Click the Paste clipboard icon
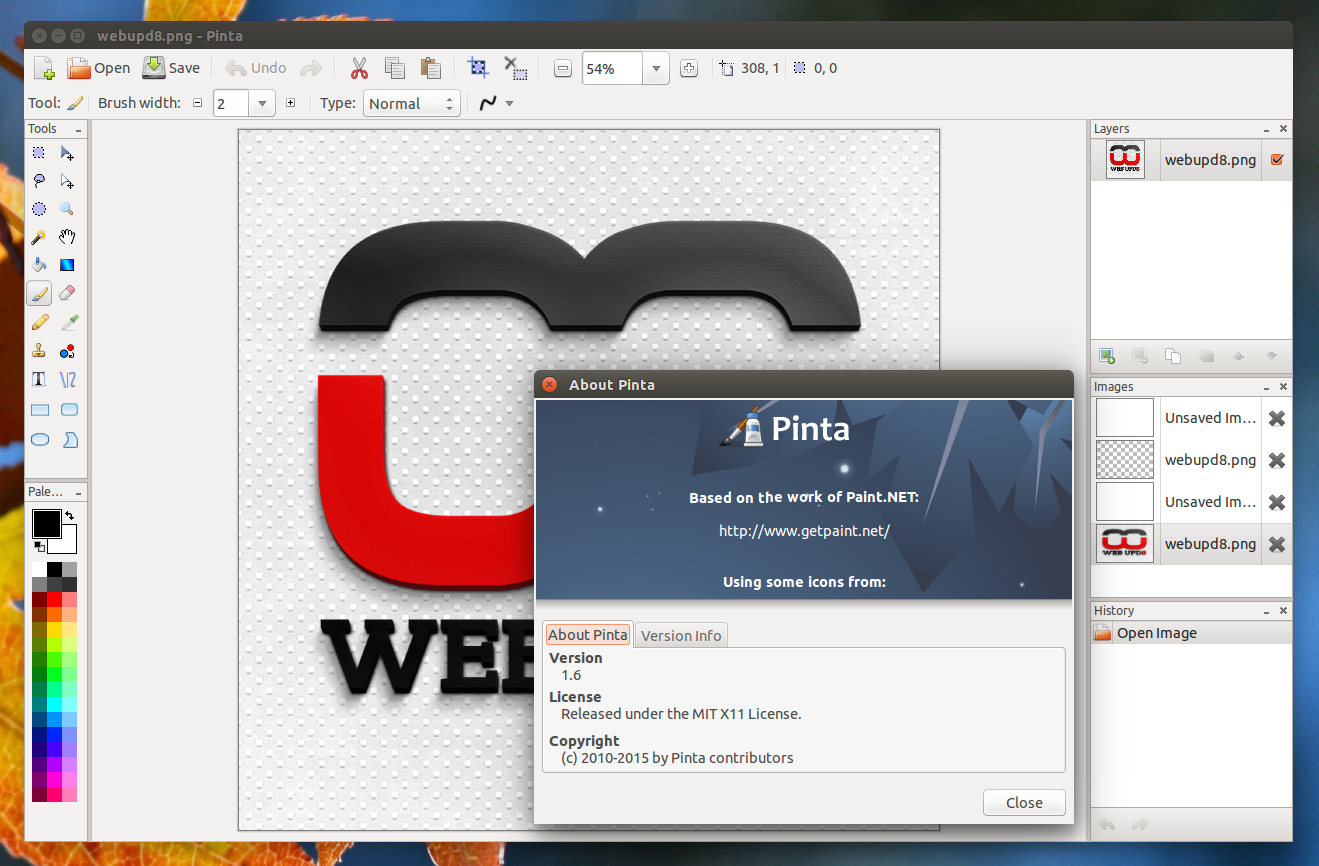The image size is (1319, 866). click(431, 68)
